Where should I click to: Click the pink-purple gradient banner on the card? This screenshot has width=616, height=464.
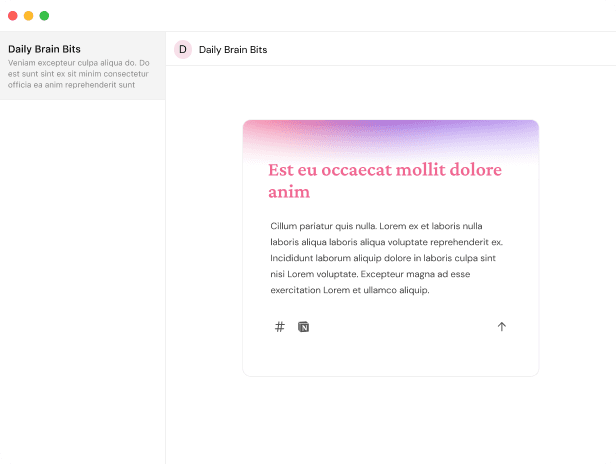390,136
